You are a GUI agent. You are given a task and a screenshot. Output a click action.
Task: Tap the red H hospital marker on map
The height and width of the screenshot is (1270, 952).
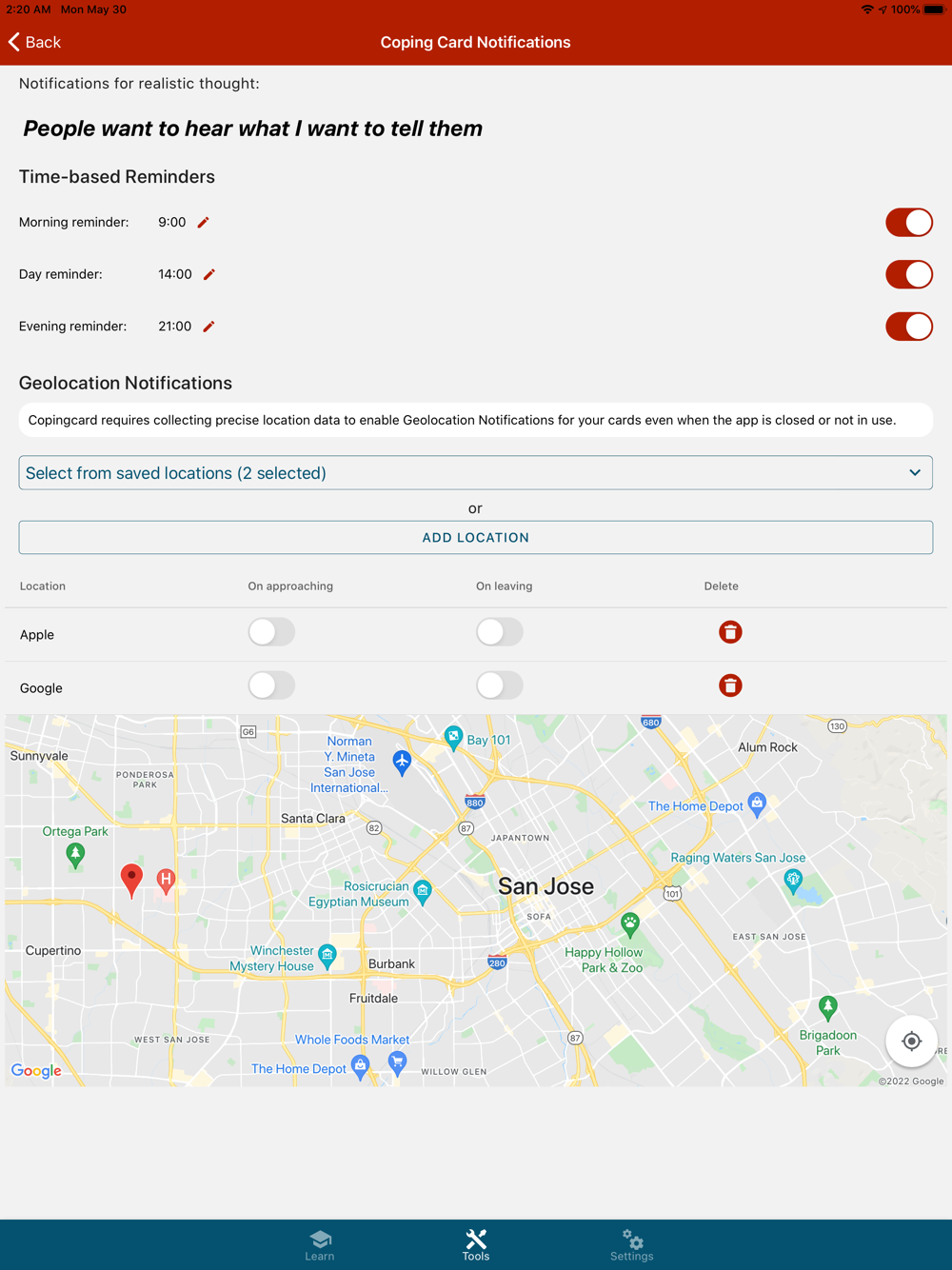click(166, 882)
